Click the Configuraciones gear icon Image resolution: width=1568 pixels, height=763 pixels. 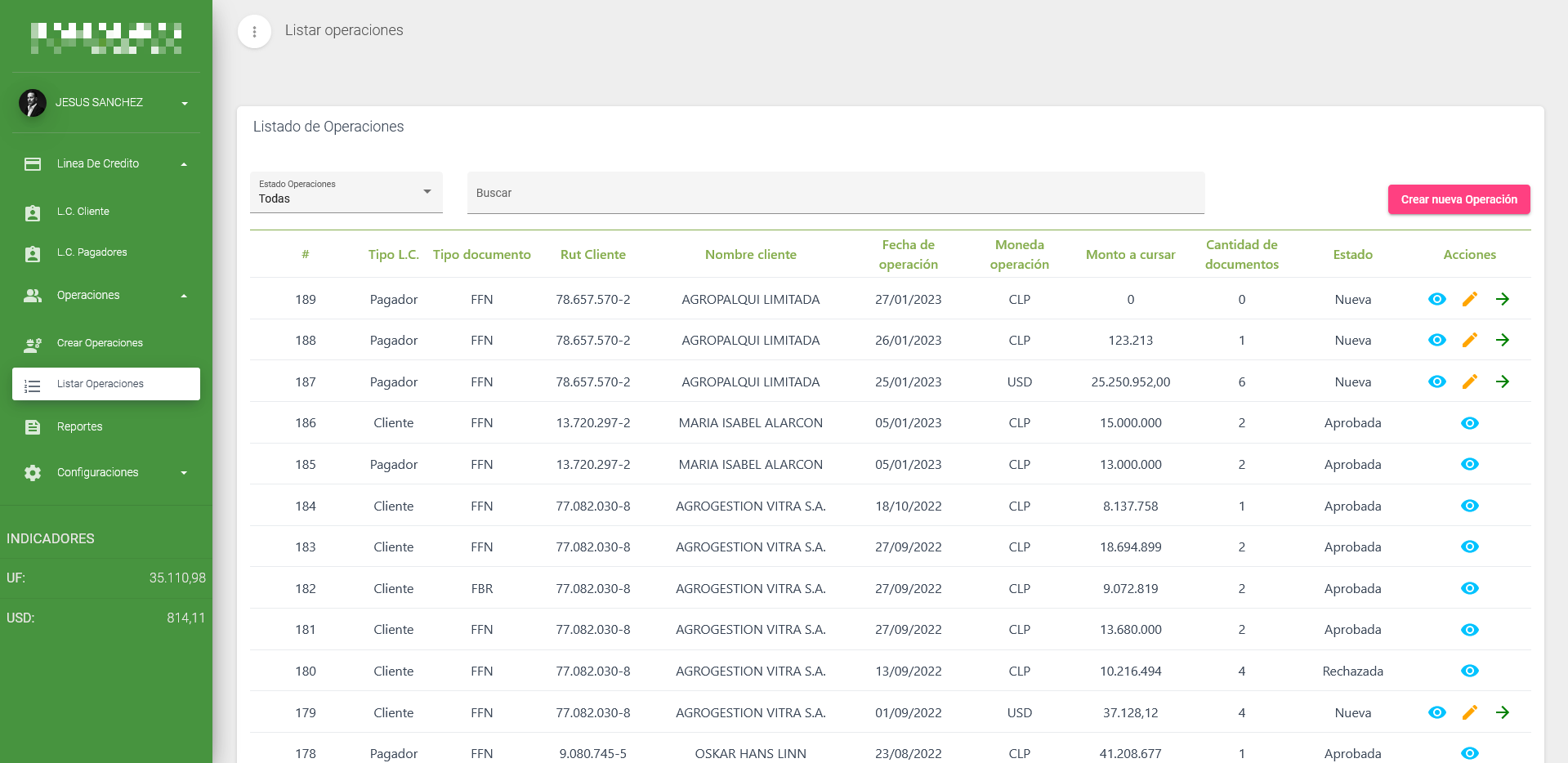33,473
